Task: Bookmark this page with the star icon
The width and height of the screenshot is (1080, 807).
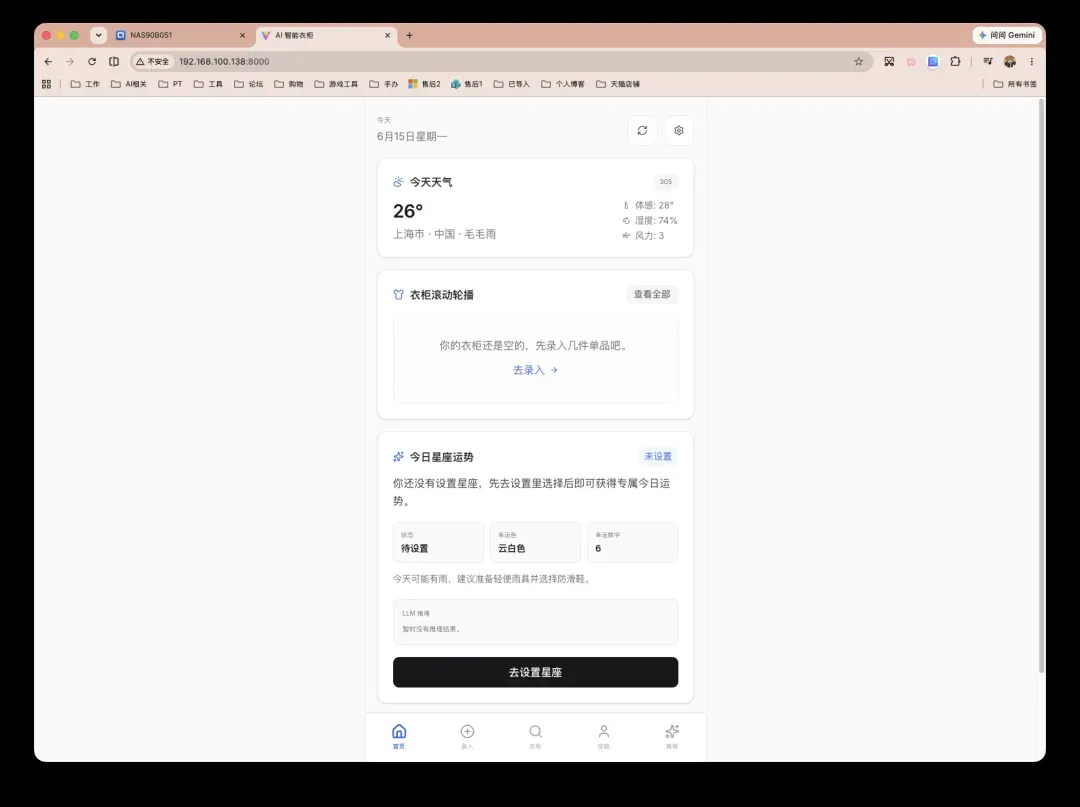Action: pyautogui.click(x=858, y=61)
